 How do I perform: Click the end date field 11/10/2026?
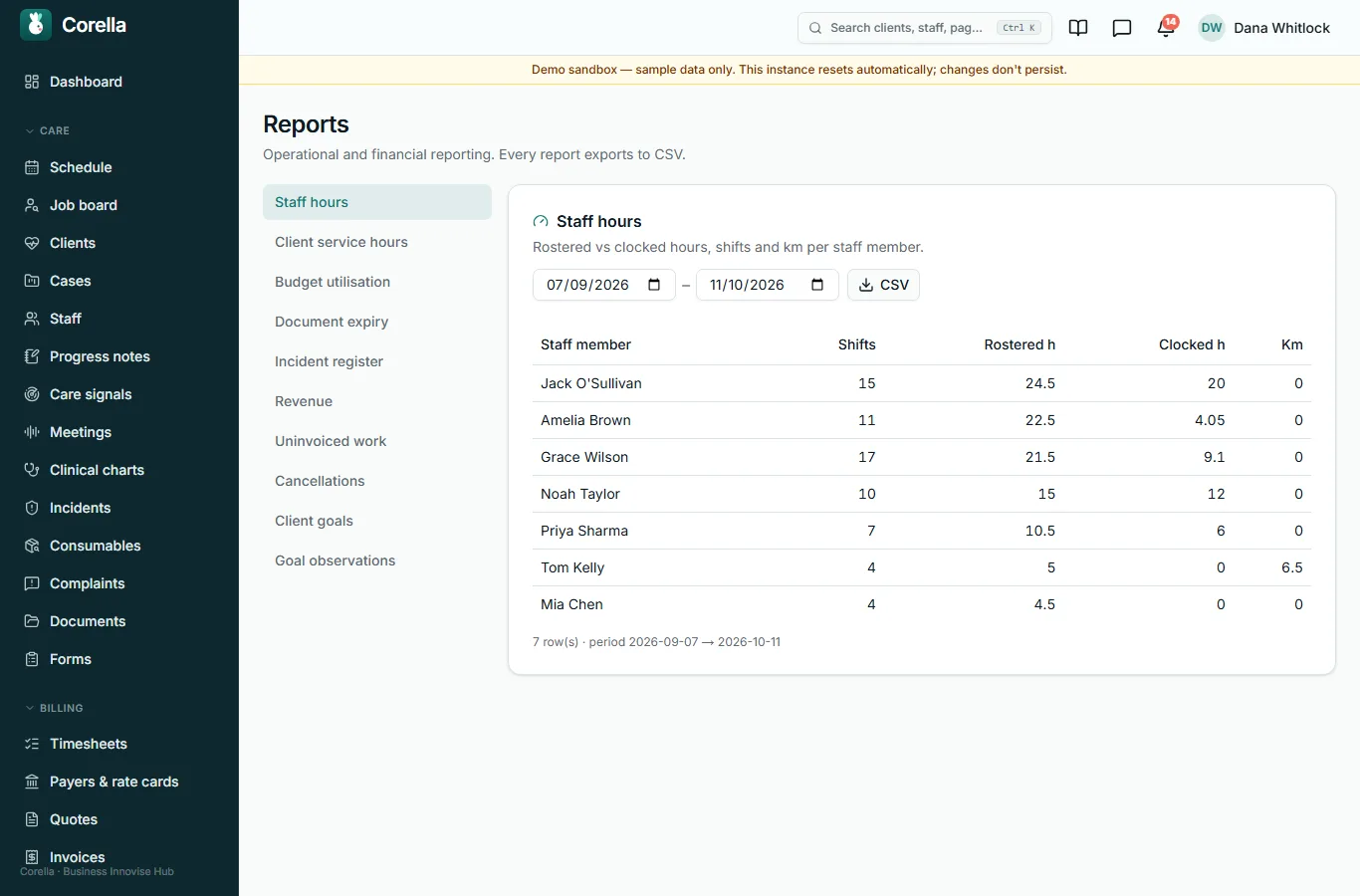(x=768, y=285)
